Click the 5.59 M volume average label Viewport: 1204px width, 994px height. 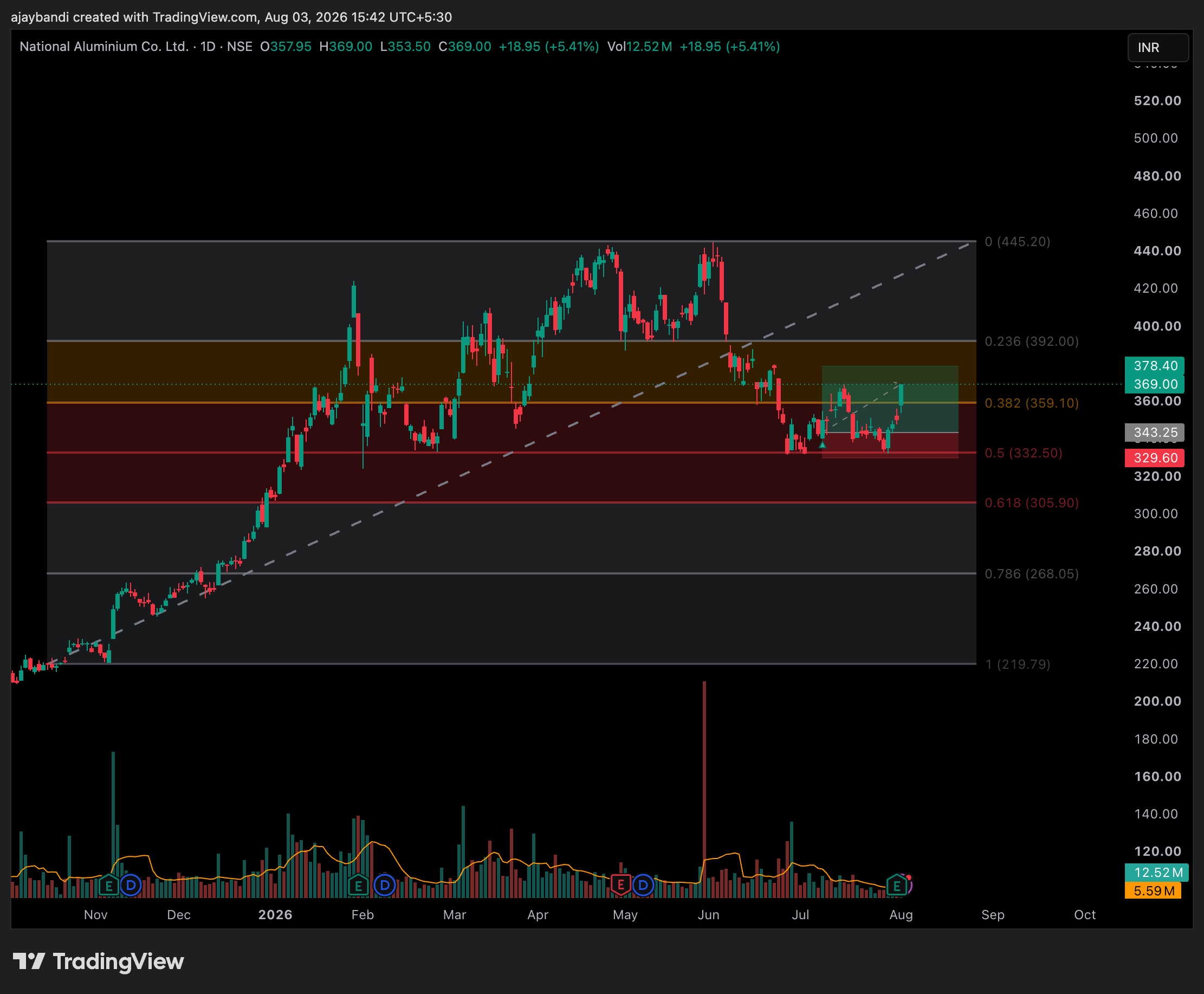pyautogui.click(x=1153, y=890)
